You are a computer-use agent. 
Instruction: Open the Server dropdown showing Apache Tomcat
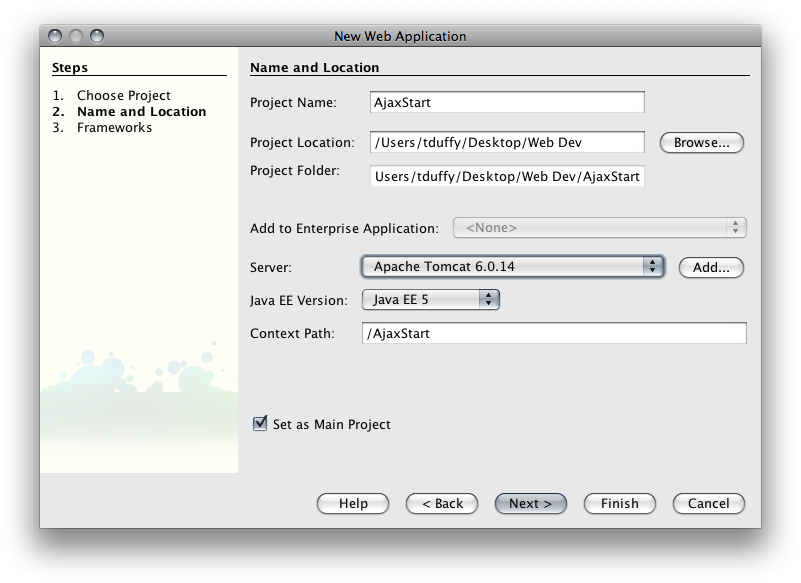pyautogui.click(x=513, y=267)
